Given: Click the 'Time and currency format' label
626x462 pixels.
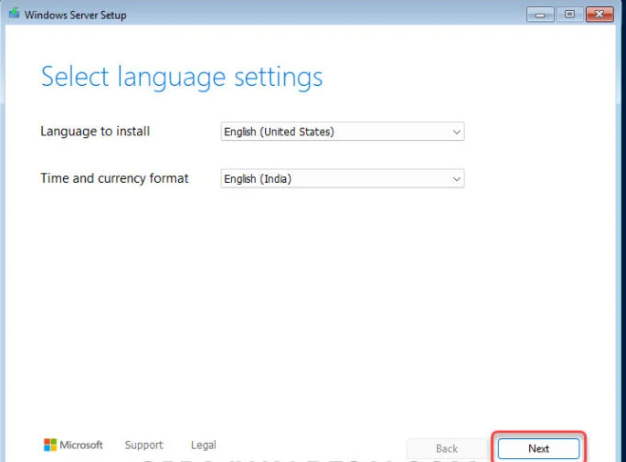Looking at the screenshot, I should click(114, 178).
